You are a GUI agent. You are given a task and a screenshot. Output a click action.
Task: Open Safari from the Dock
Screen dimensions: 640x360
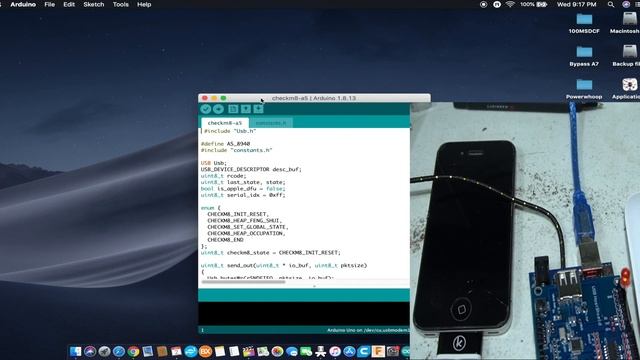(x=119, y=351)
